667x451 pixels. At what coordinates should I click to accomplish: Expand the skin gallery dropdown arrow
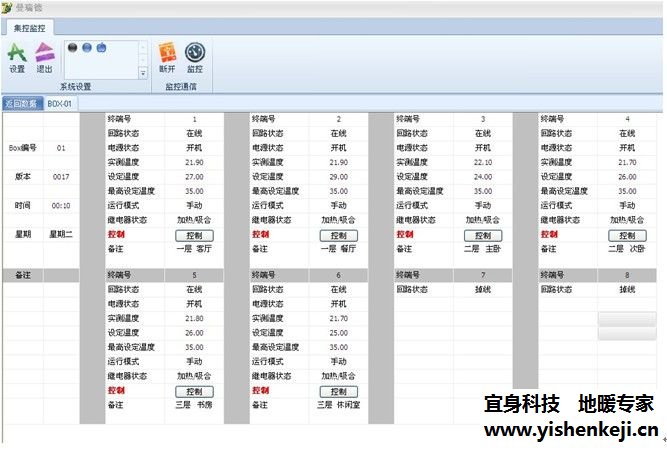pyautogui.click(x=143, y=74)
